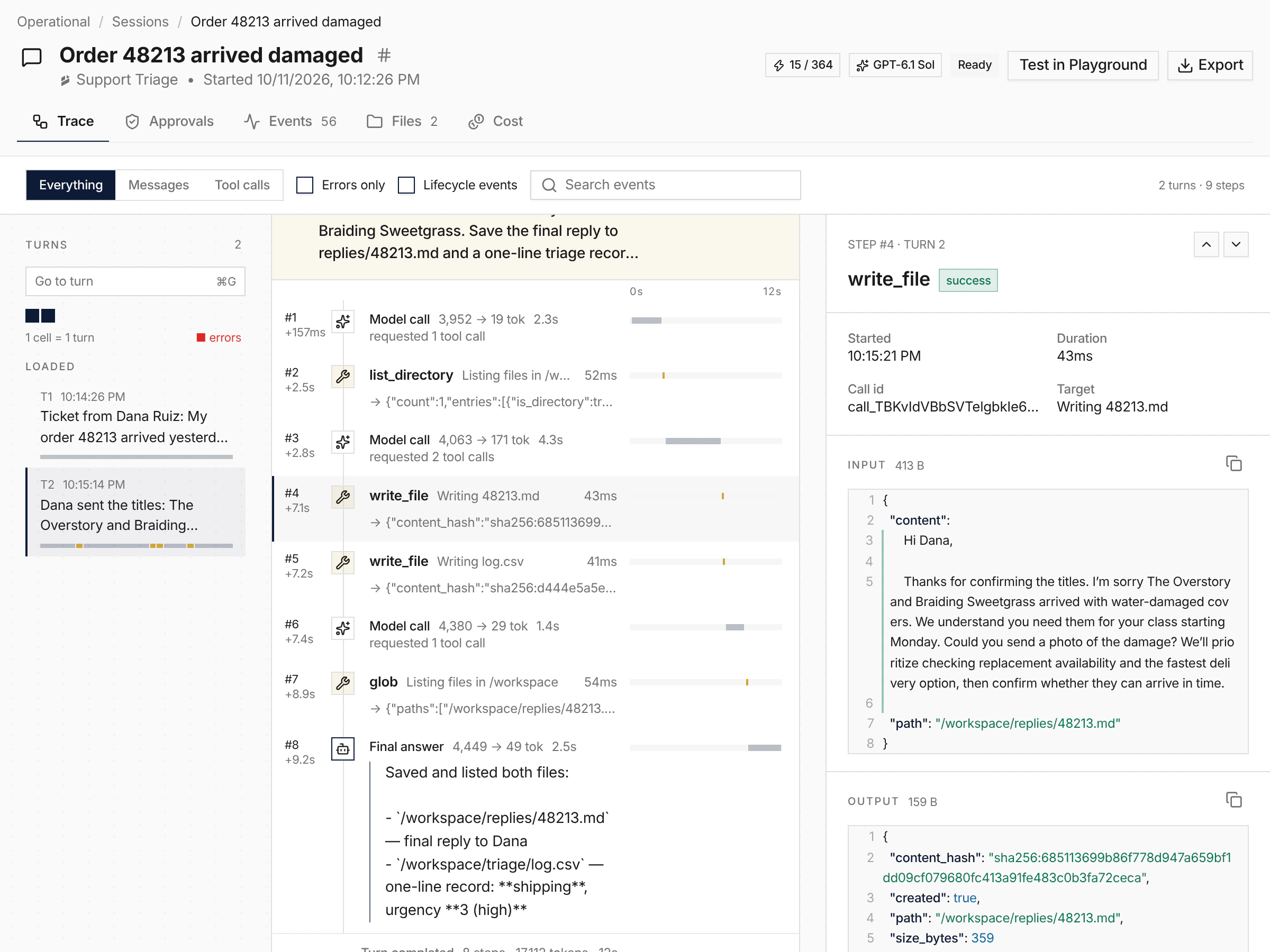Click the wrench icon on step #2 list_directory
This screenshot has width=1270, height=952.
(343, 377)
